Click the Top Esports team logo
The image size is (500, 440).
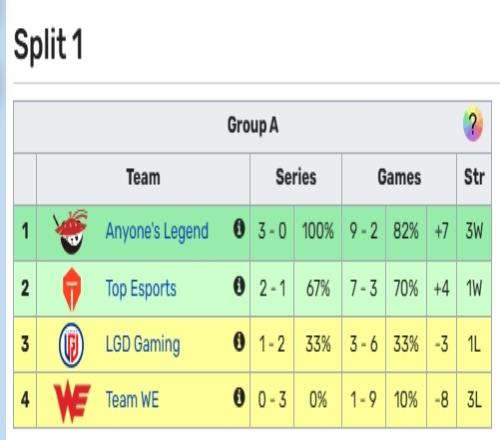tap(72, 289)
